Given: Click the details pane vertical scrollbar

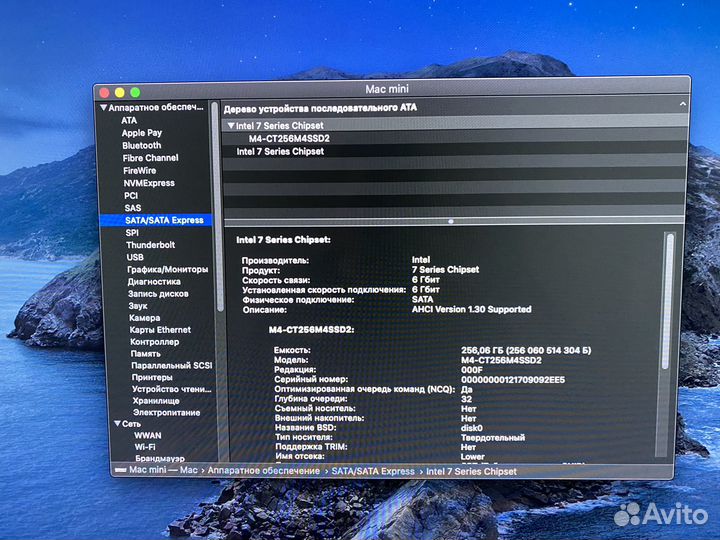Looking at the screenshot, I should pos(669,301).
